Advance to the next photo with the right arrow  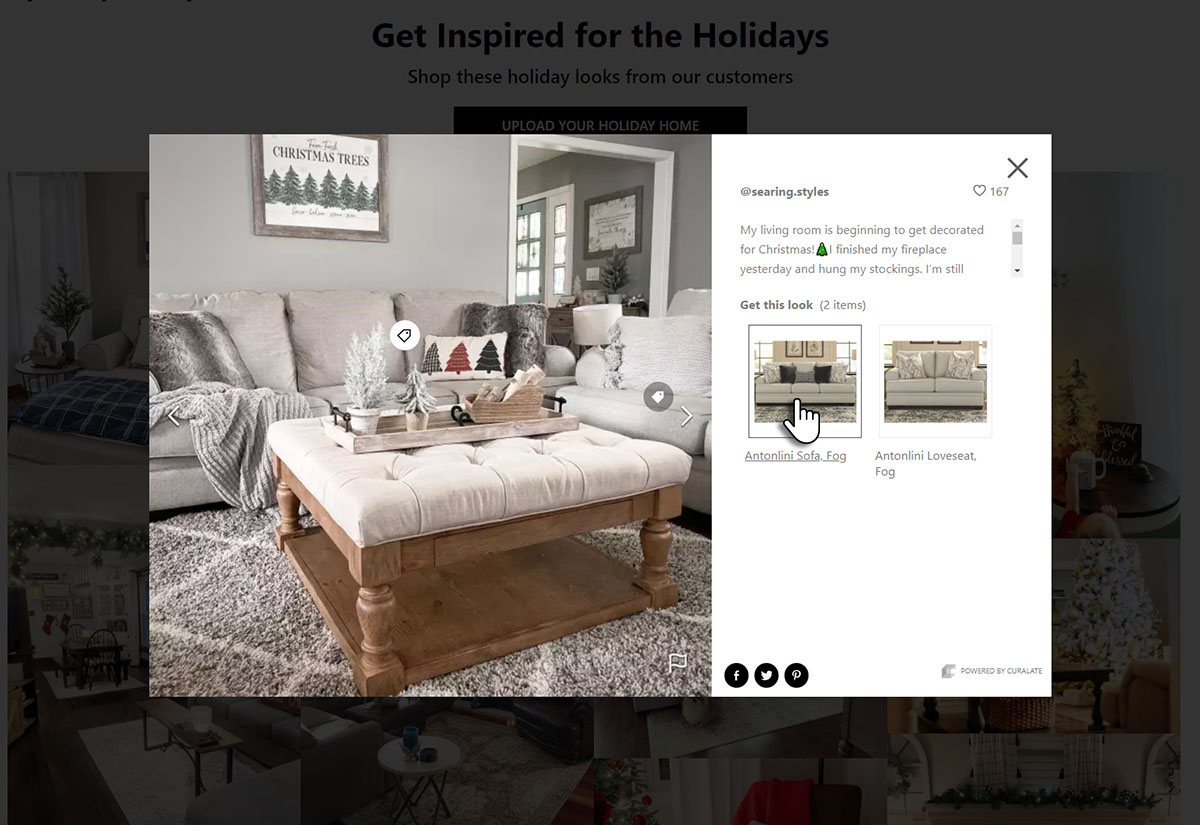[x=686, y=416]
